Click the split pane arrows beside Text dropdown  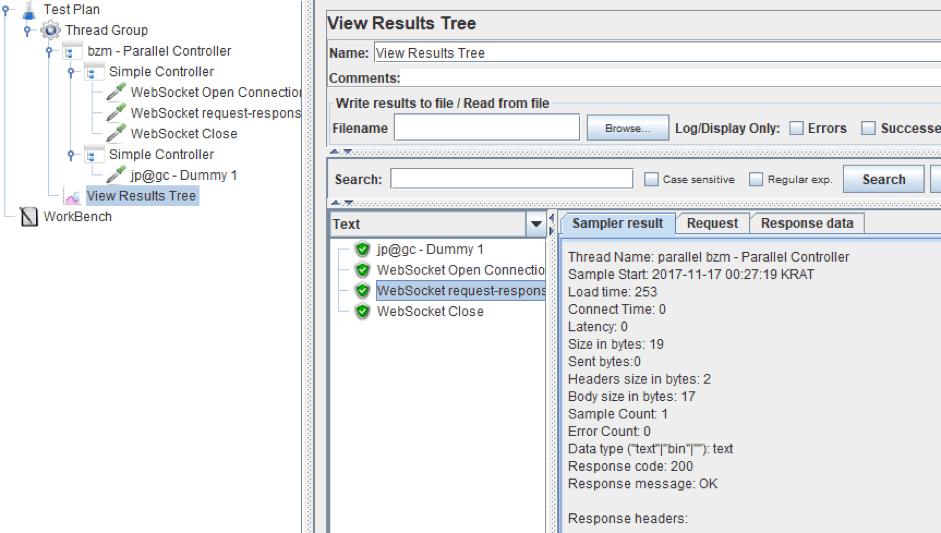[552, 224]
